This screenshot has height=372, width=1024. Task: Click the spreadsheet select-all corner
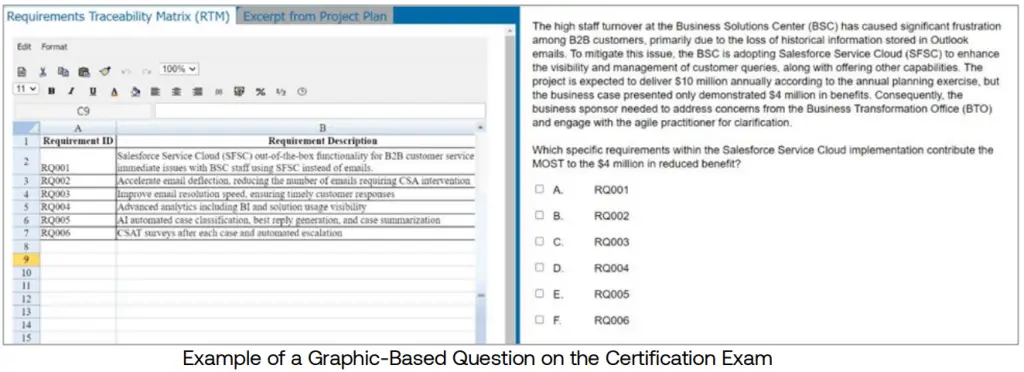[x=27, y=128]
